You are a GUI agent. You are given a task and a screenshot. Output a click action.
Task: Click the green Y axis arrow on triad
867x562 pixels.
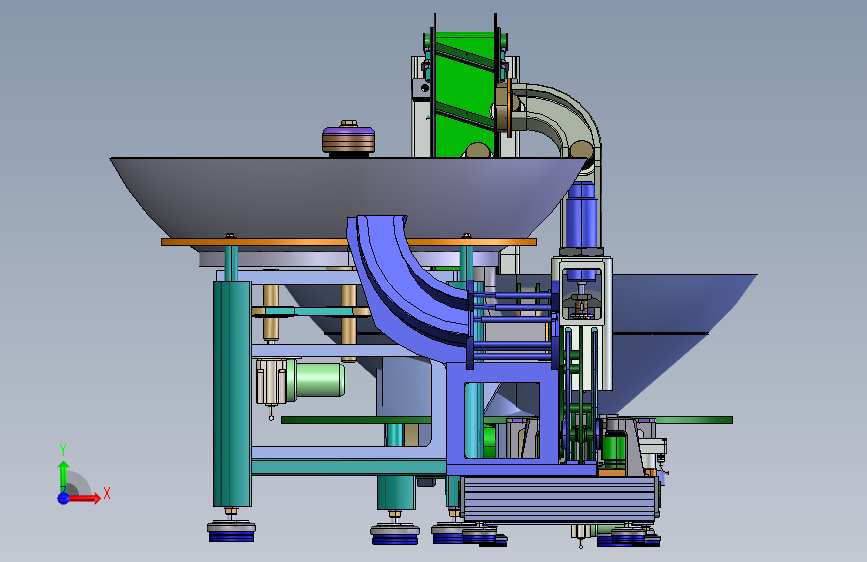[x=64, y=476]
